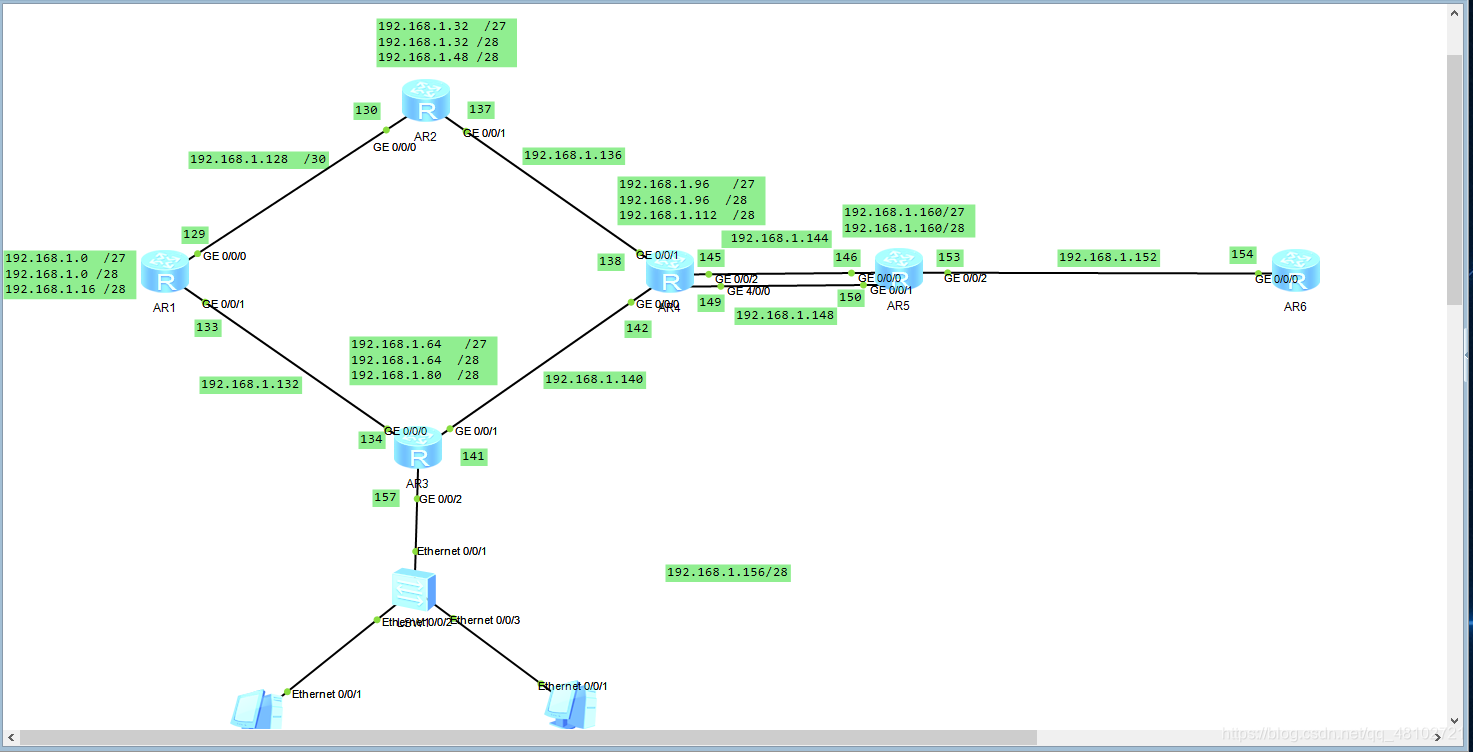Click the green 154 address tag
Viewport: 1473px width, 752px height.
pyautogui.click(x=1243, y=255)
